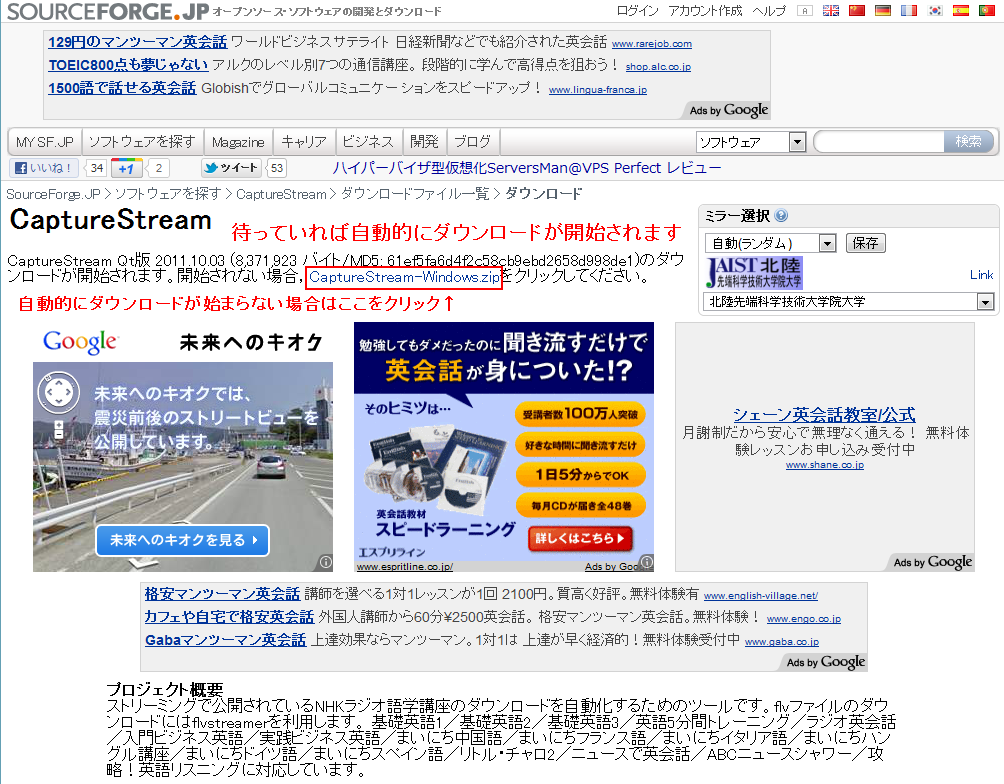Open the Gabaマンツーマン英会話 ad link
This screenshot has height=784, width=1004.
(225, 640)
